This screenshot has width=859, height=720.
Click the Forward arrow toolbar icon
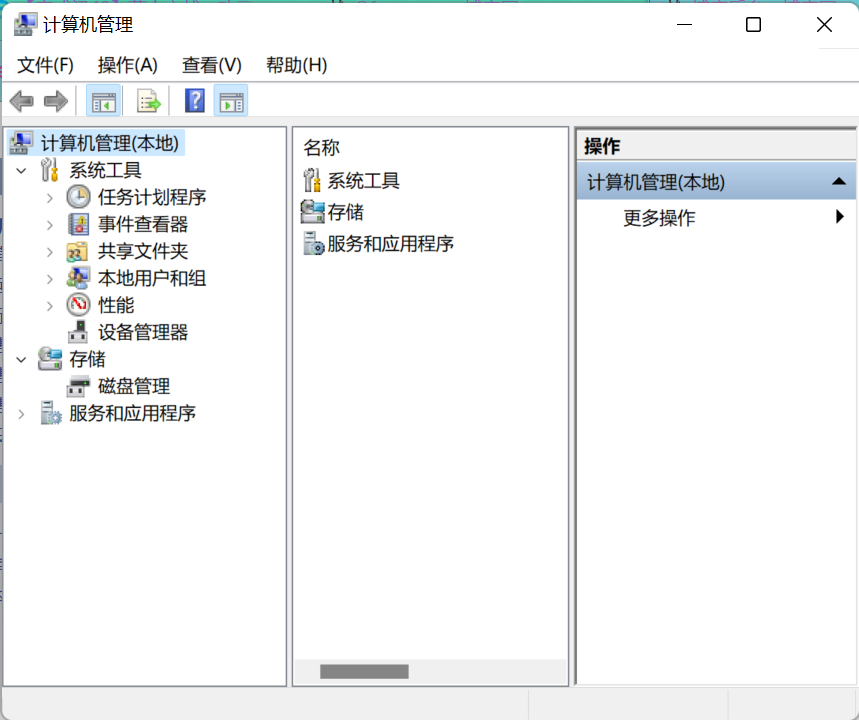[55, 101]
